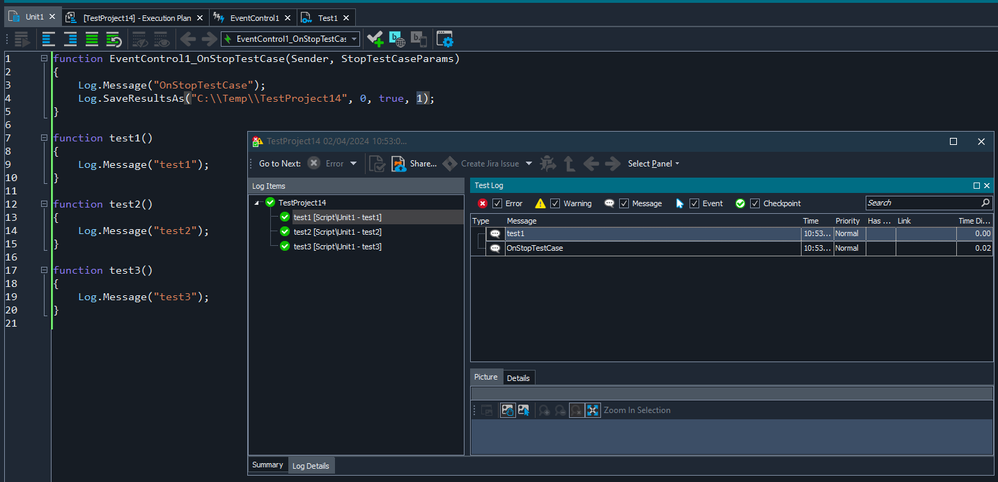Click the undo-arrow format icon in code toolbar
This screenshot has width=998, height=482.
click(114, 39)
